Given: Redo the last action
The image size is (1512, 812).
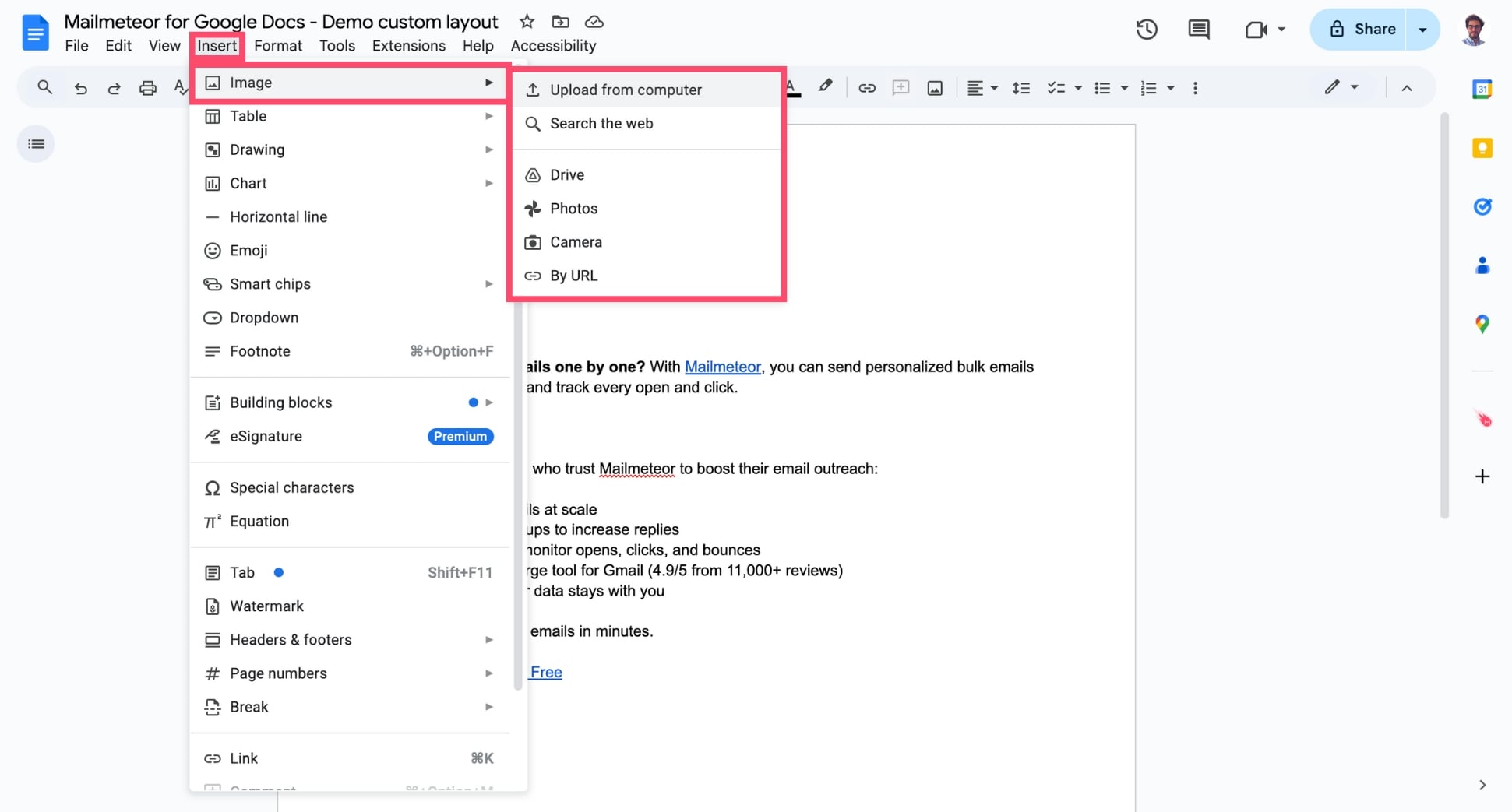Looking at the screenshot, I should pos(114,88).
